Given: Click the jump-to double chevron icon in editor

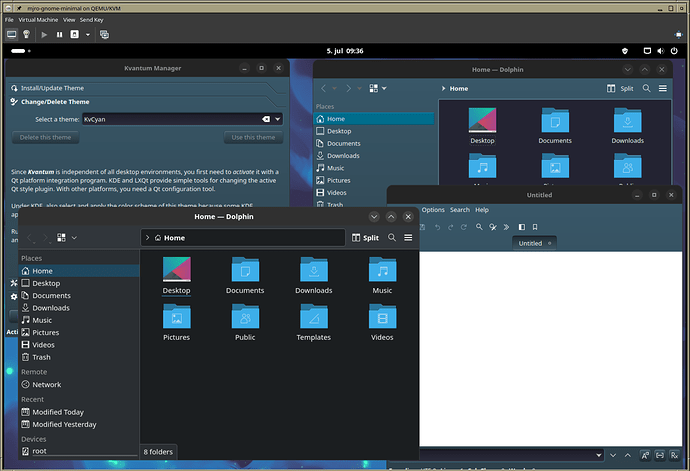Looking at the screenshot, I should [x=506, y=227].
